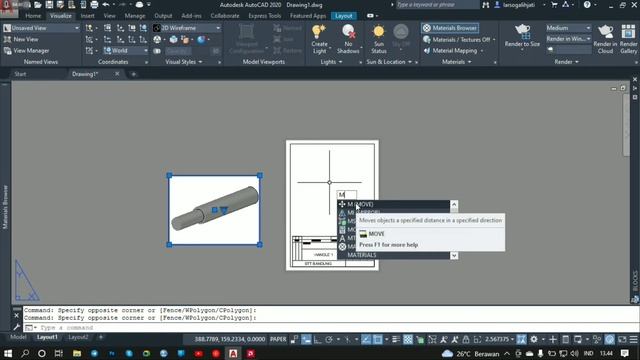Click the signed-in user account name
This screenshot has height=360, width=640.
click(519, 5)
